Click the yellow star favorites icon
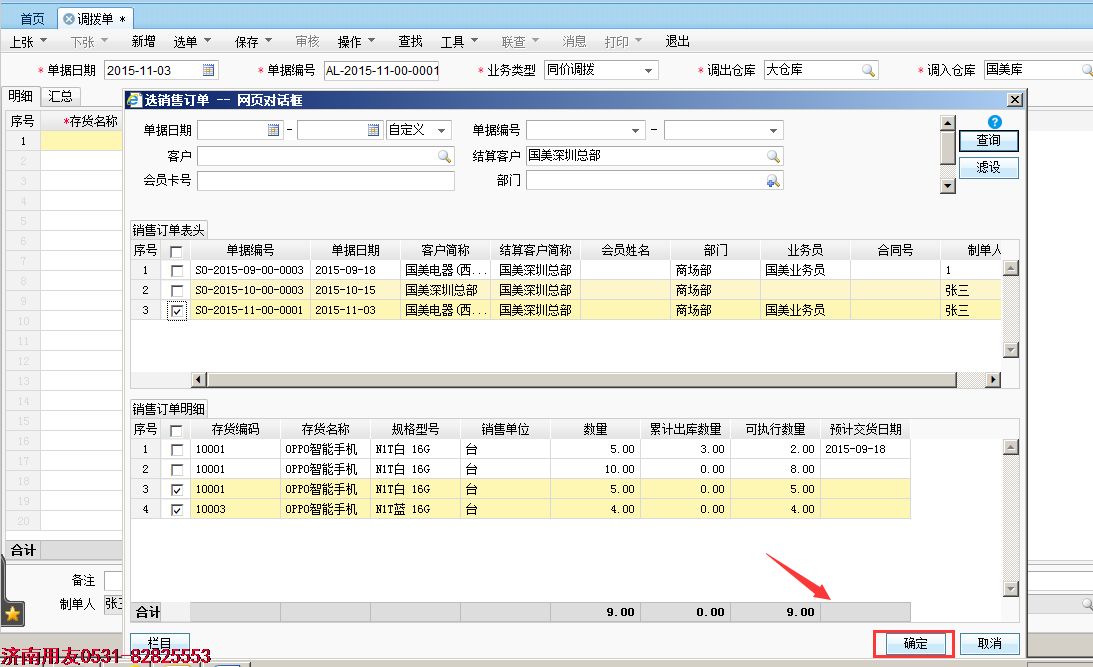The width and height of the screenshot is (1093, 667). point(13,613)
